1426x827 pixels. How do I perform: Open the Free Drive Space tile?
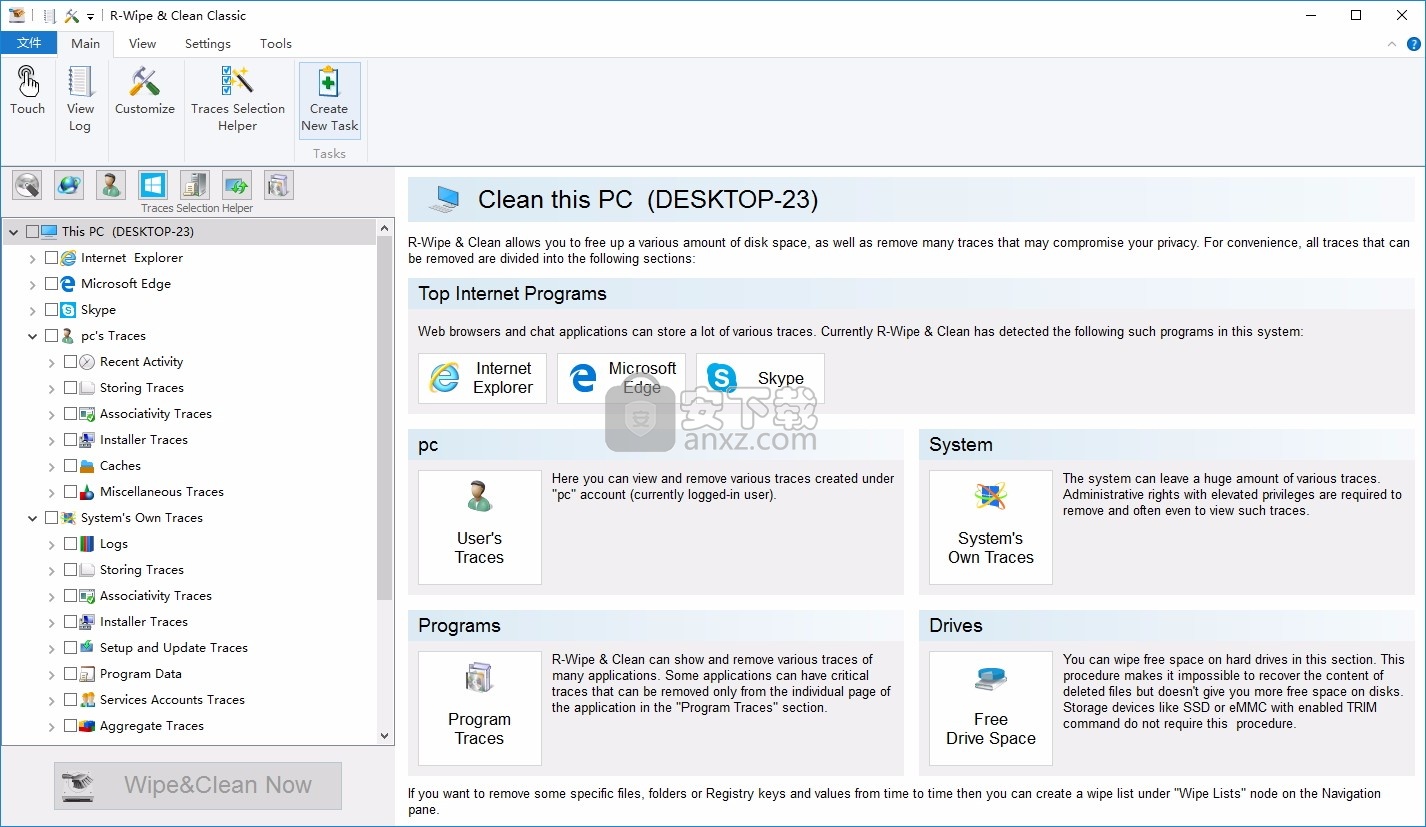click(991, 708)
